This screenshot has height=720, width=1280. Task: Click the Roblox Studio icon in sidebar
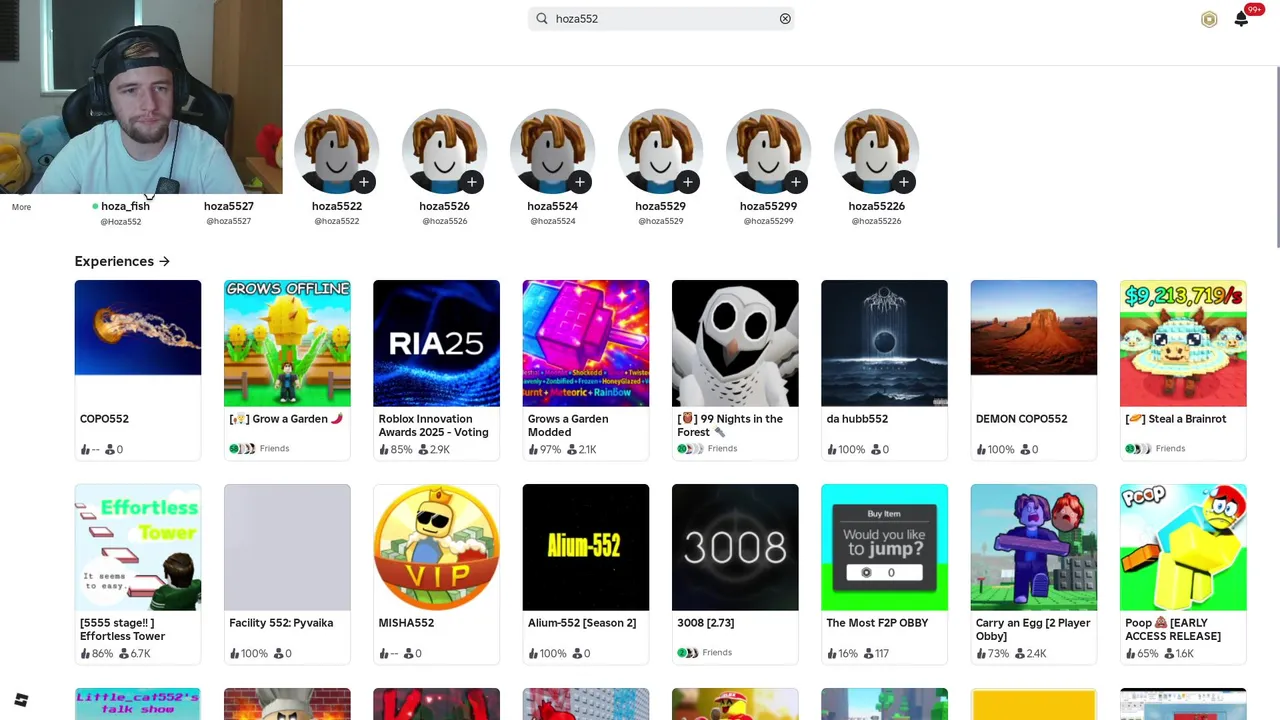tap(21, 700)
